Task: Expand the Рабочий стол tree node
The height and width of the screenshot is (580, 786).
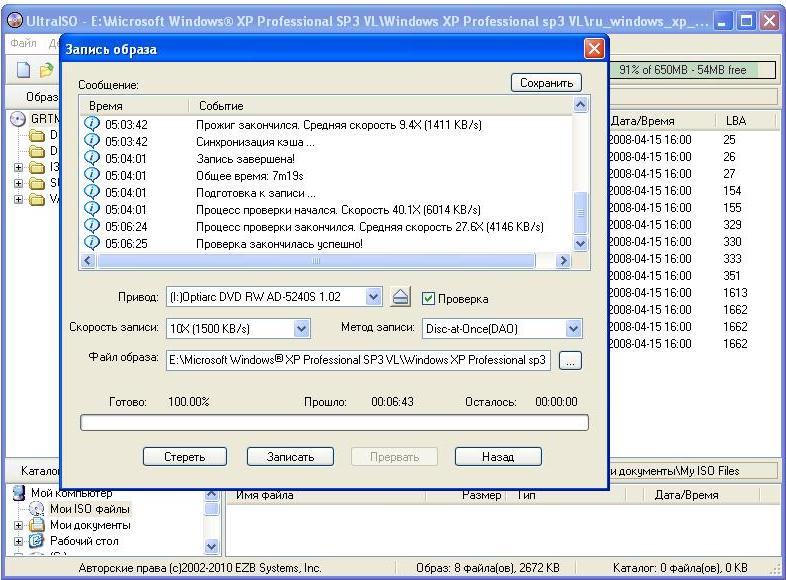Action: tap(19, 541)
